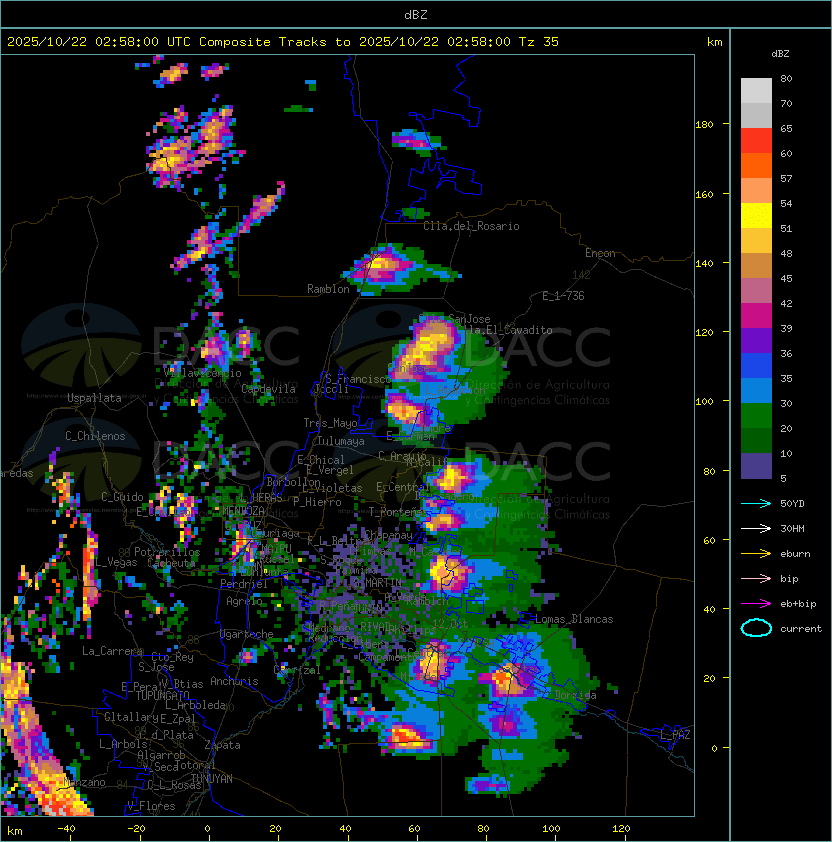
Task: Click the 120 tick on horizontal axis
Action: point(621,829)
